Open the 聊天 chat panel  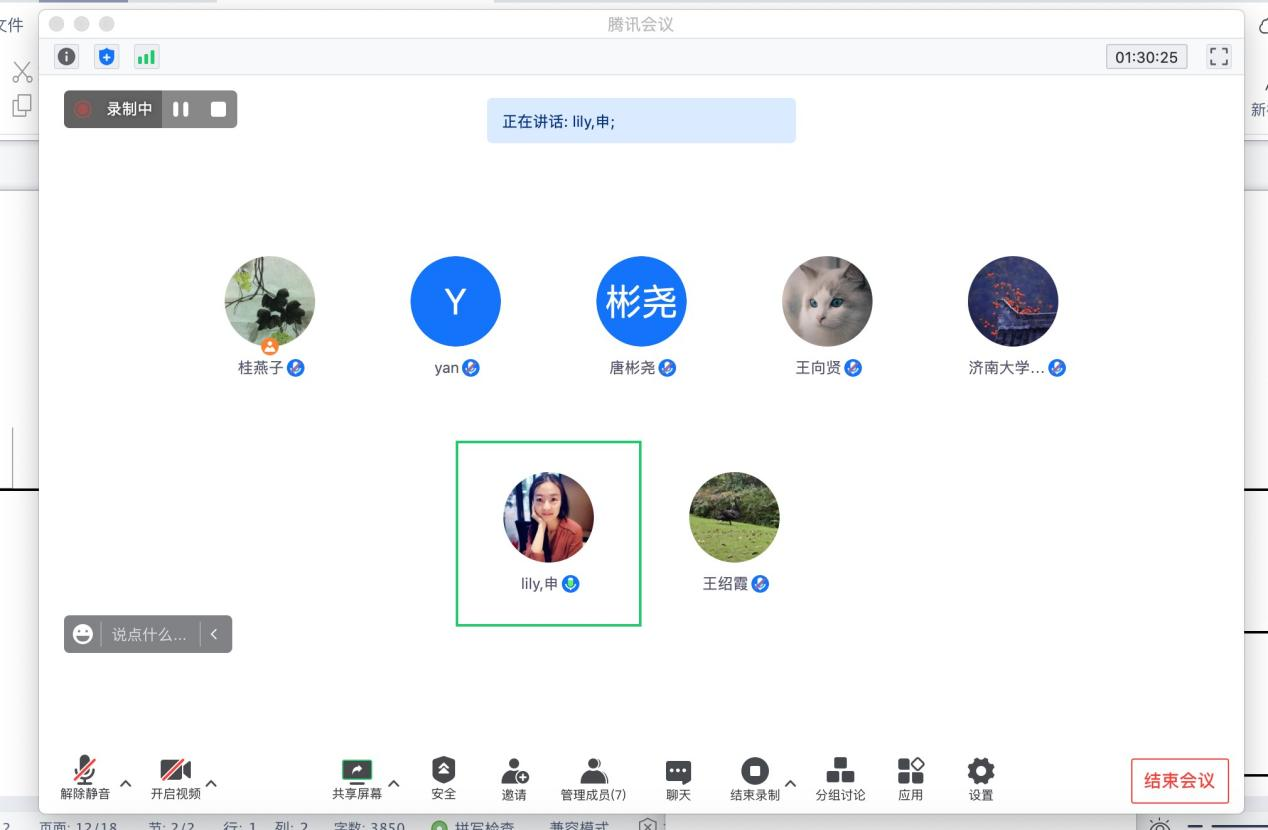coord(678,778)
